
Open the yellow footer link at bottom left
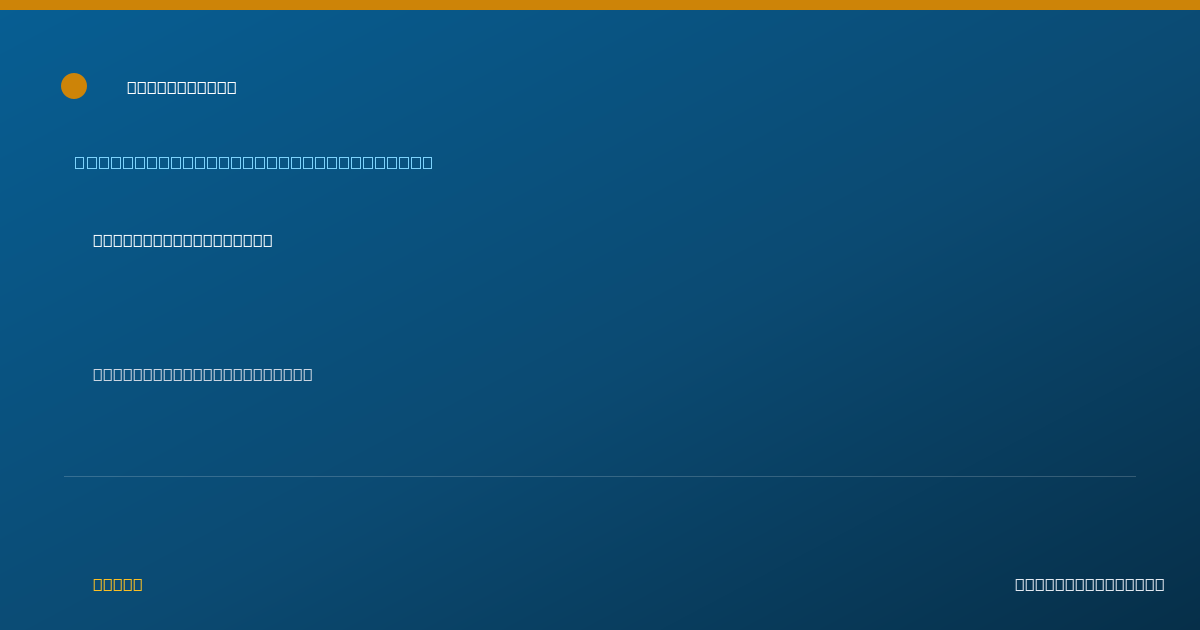(118, 585)
